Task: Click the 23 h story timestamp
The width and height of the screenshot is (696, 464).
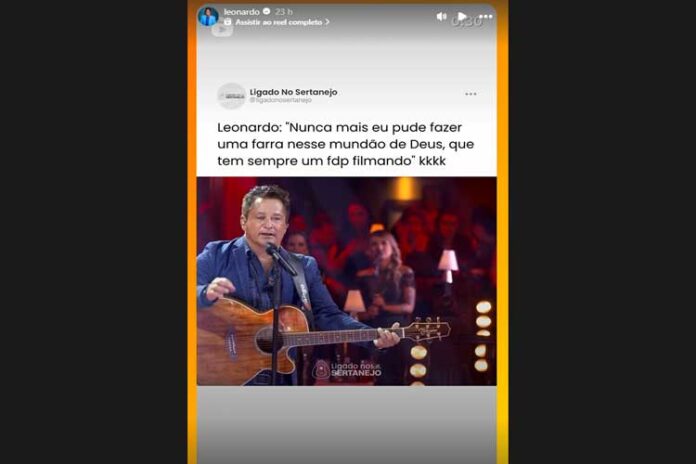Action: 284,12
